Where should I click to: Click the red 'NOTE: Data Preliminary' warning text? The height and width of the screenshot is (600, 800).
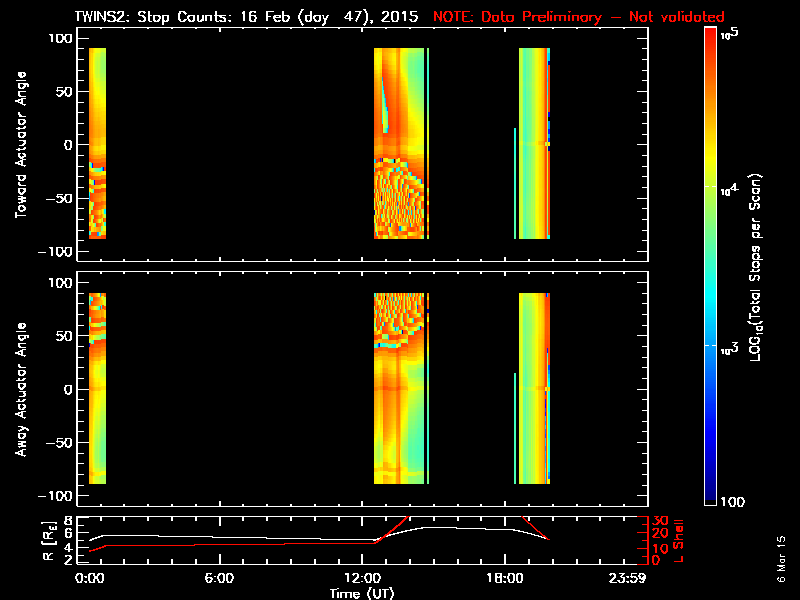tap(578, 17)
